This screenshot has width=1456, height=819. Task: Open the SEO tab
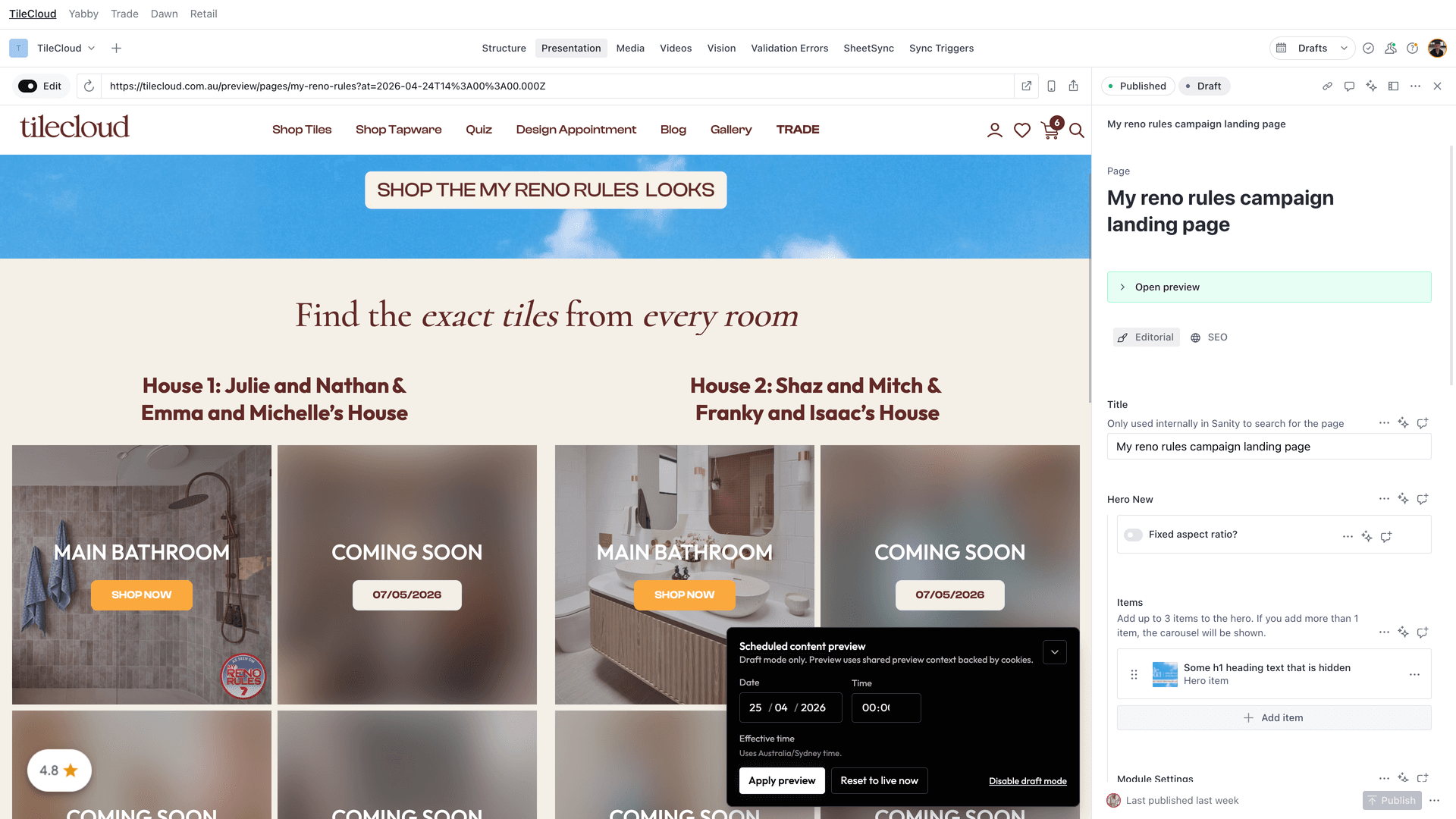1209,337
